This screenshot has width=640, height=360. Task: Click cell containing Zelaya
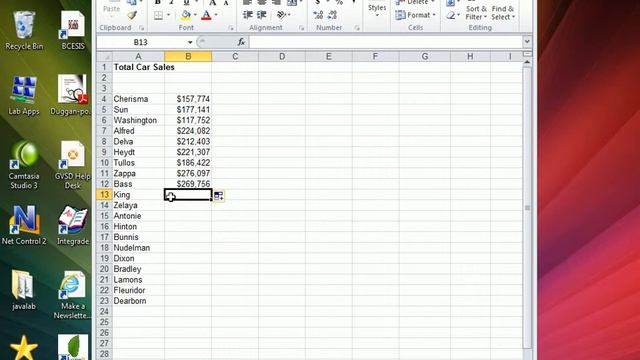point(138,205)
